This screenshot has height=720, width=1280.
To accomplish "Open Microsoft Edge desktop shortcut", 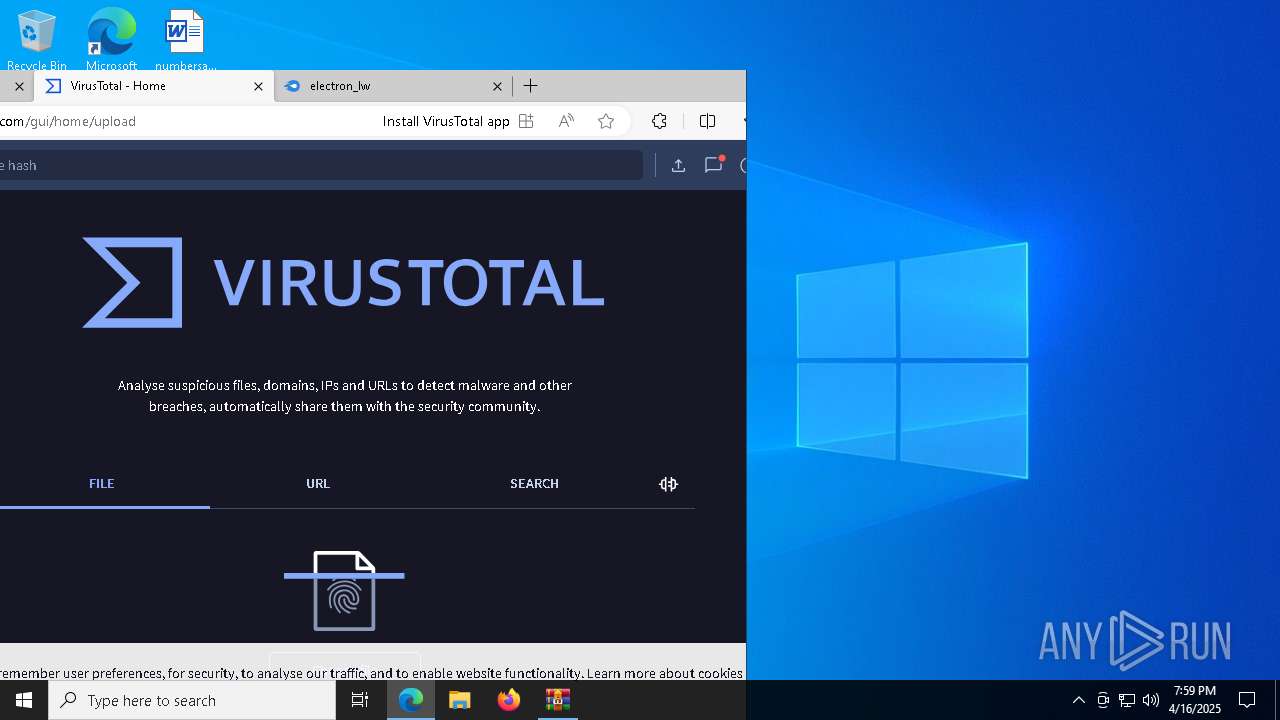I will coord(111,40).
